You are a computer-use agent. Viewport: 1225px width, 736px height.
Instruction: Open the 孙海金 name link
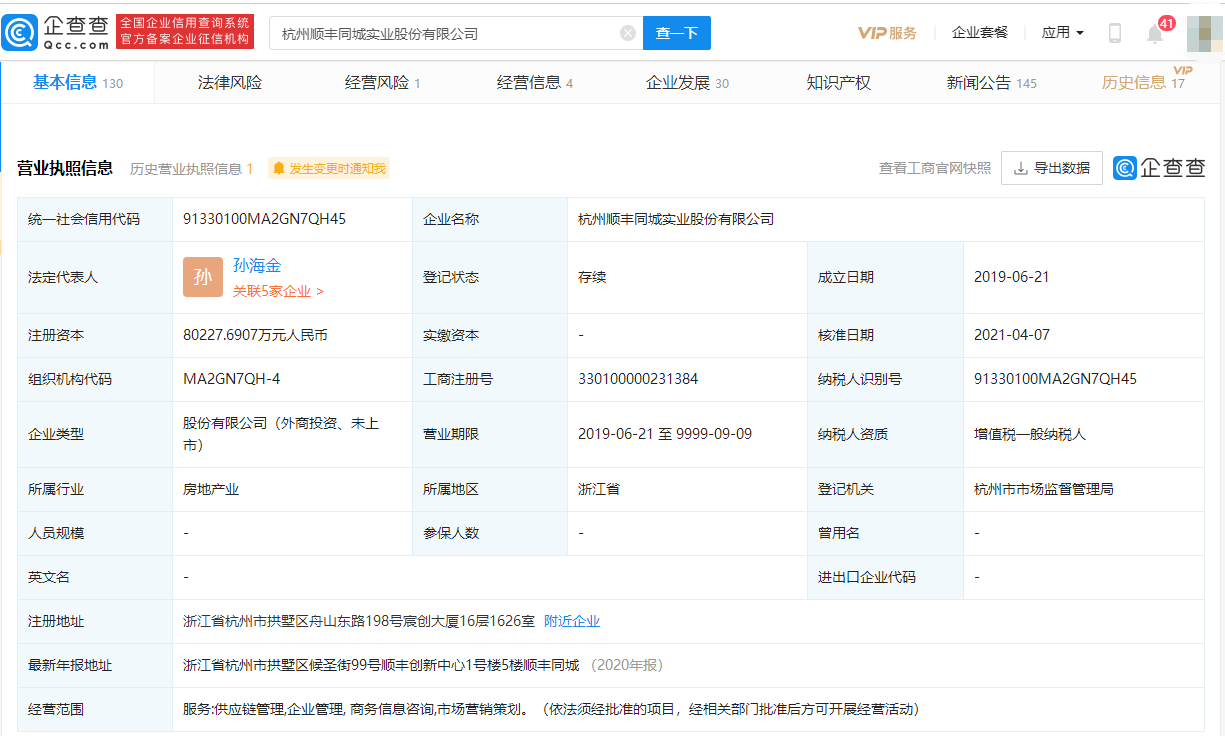[x=257, y=266]
